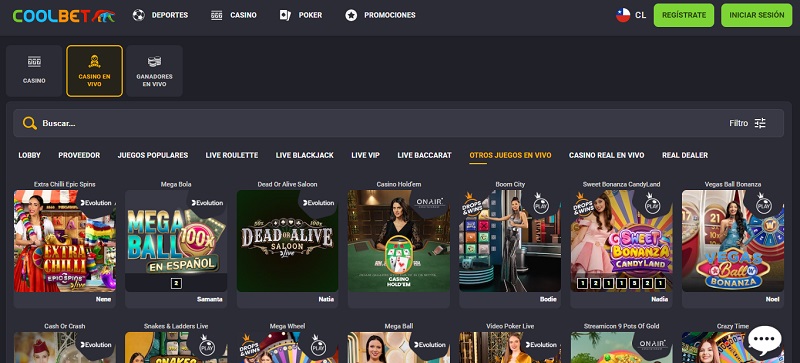Click Pragmatic Play badge on Boom City card
This screenshot has width=800, height=363.
click(541, 203)
